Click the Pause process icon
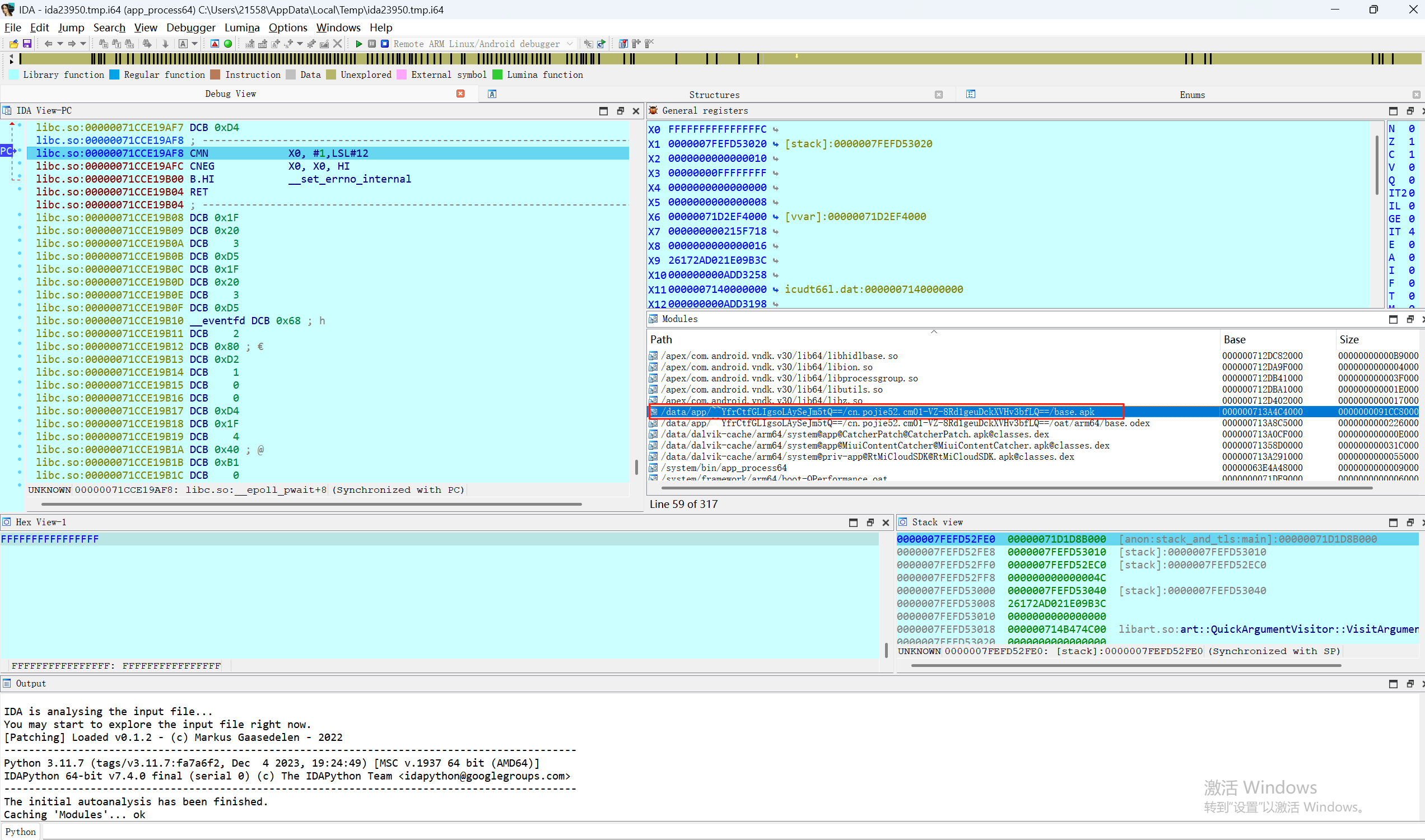Screen dimensions: 1425x840 (371, 44)
